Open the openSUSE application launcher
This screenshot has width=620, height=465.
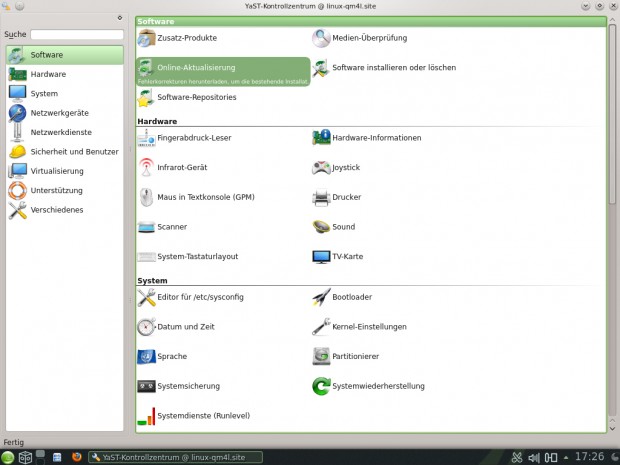tap(7, 457)
